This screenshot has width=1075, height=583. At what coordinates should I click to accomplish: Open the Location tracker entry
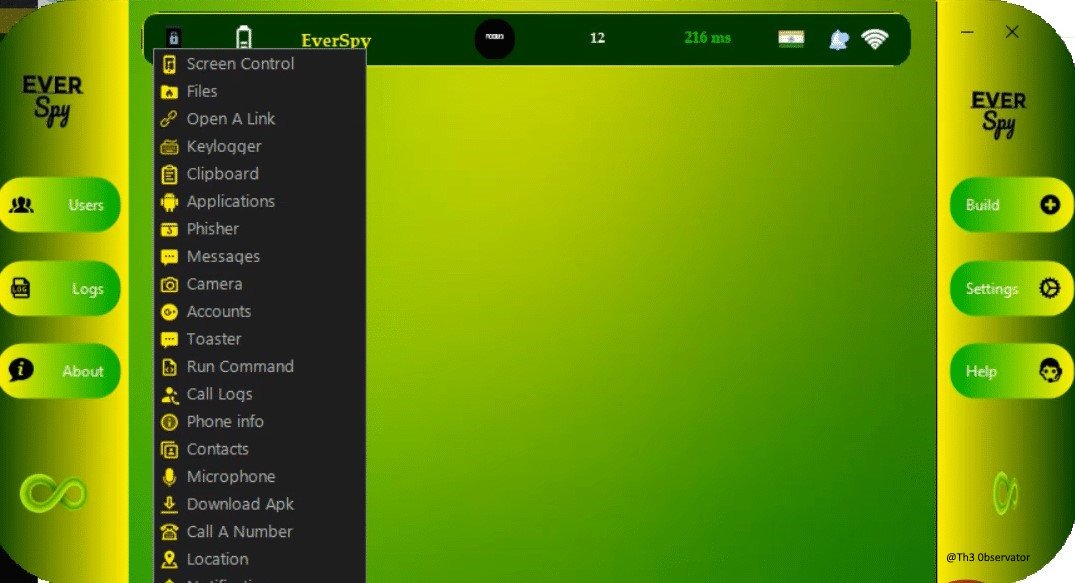tap(217, 559)
